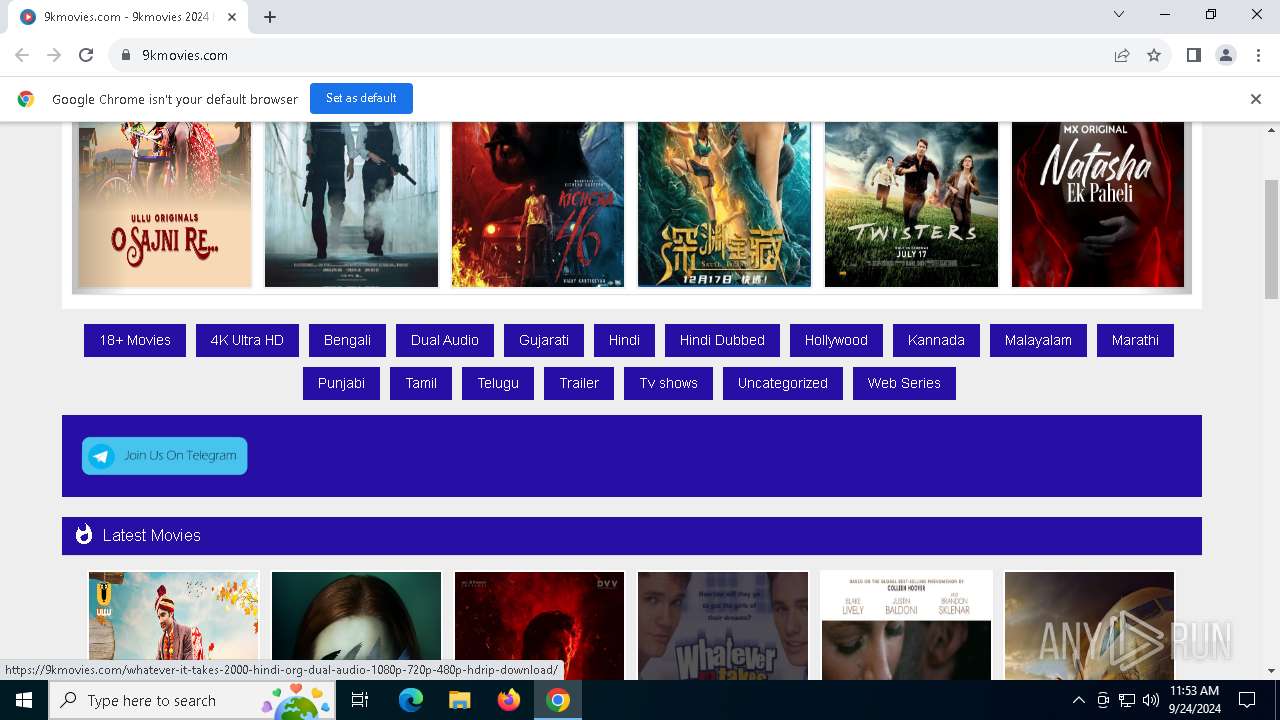Click the Set as default button

click(x=361, y=98)
